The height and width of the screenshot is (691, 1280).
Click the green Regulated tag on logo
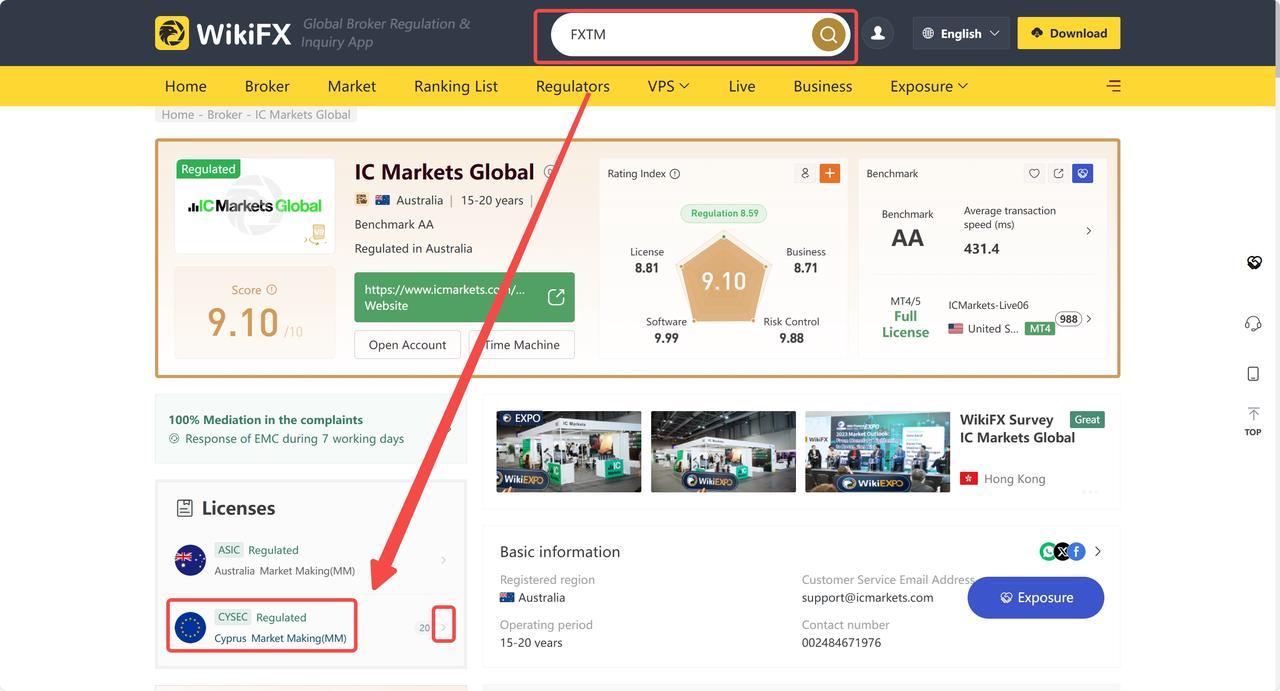[x=208, y=169]
